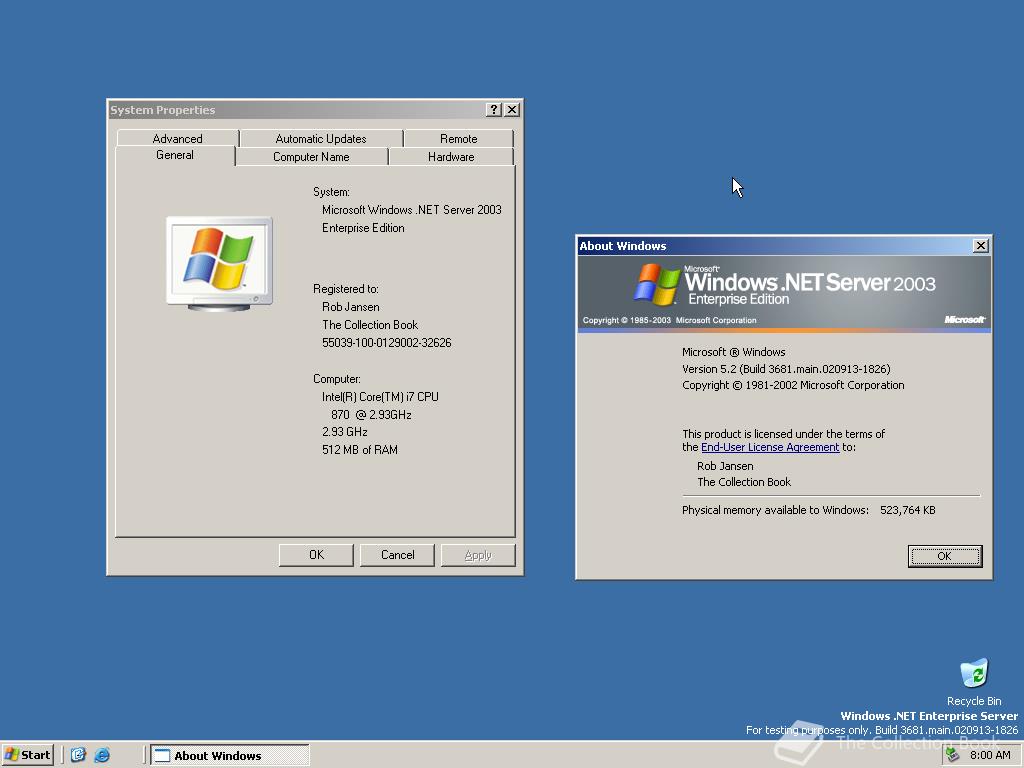
Task: Click 'Enterprise Edition' in System Properties
Action: click(x=363, y=228)
